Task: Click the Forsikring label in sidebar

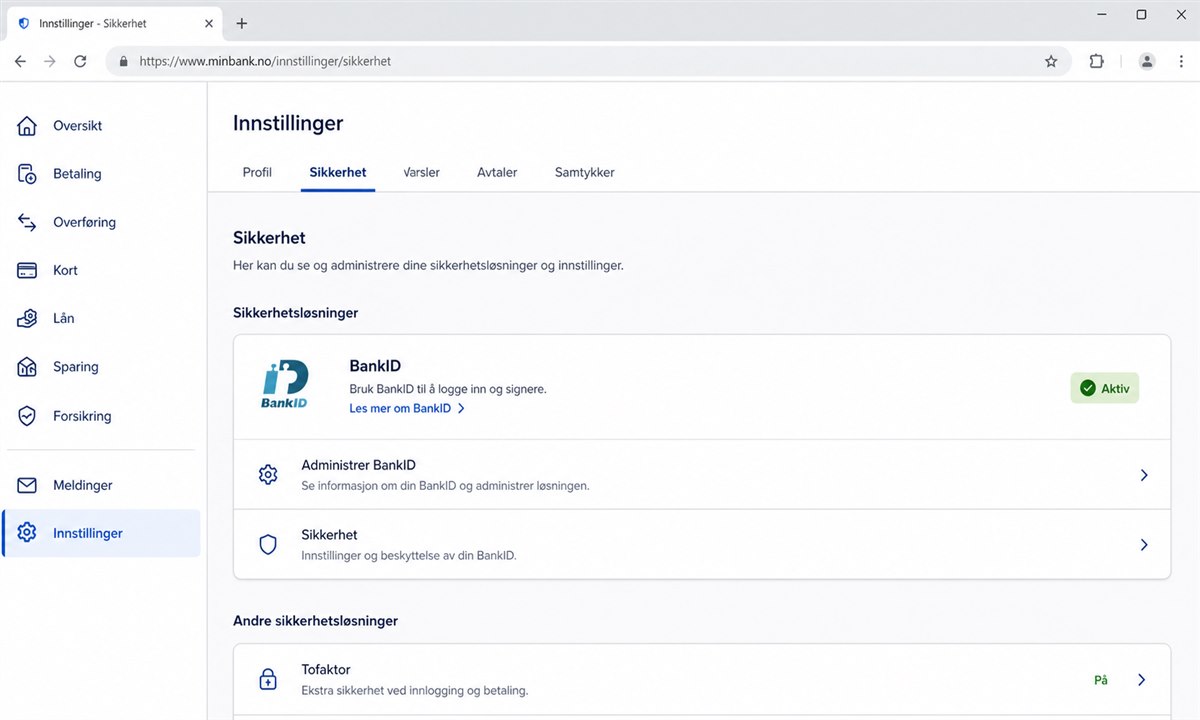Action: point(82,416)
